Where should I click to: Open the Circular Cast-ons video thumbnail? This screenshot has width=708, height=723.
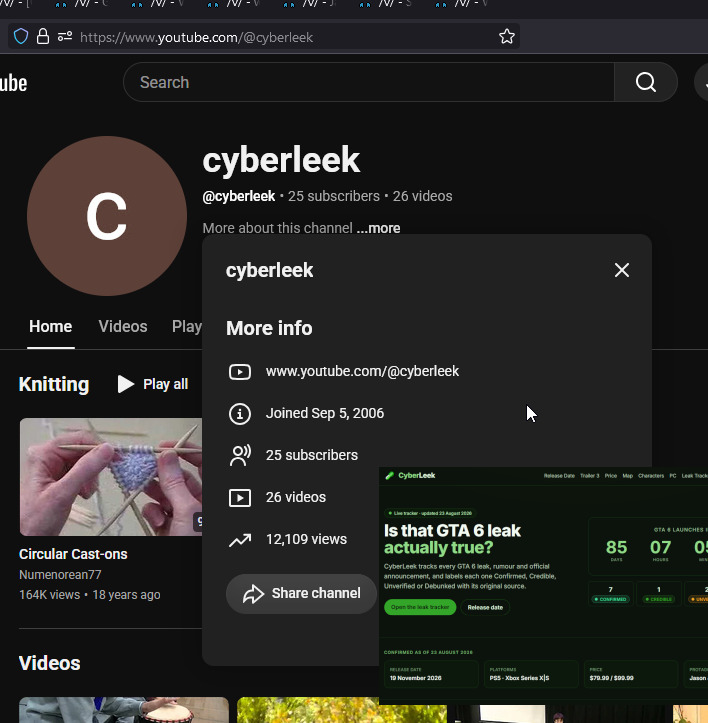[x=111, y=477]
